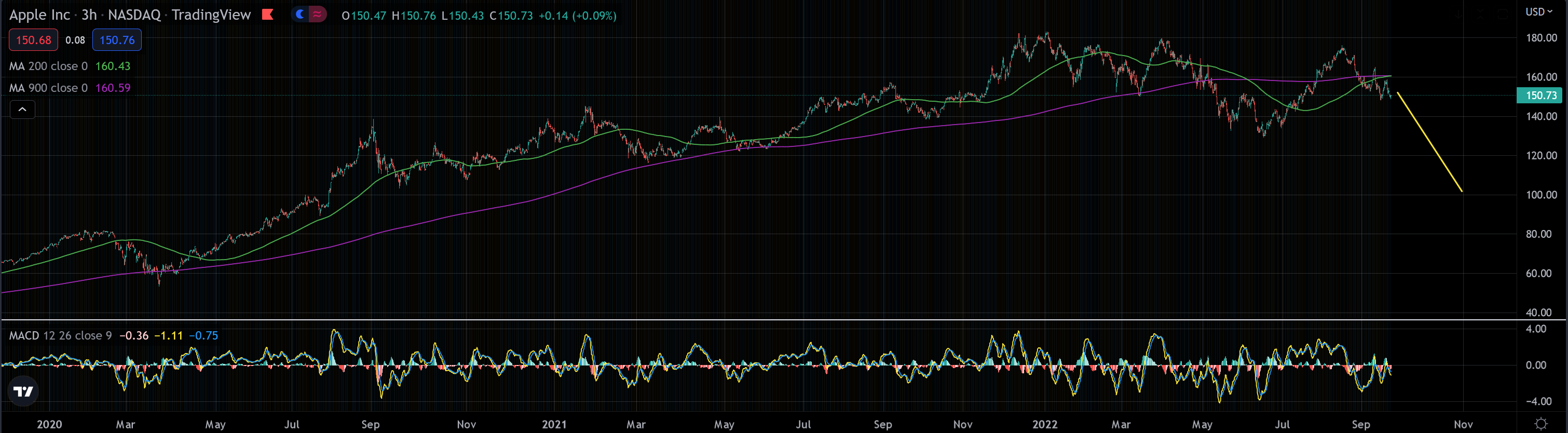Click the high value H150.76

(414, 15)
